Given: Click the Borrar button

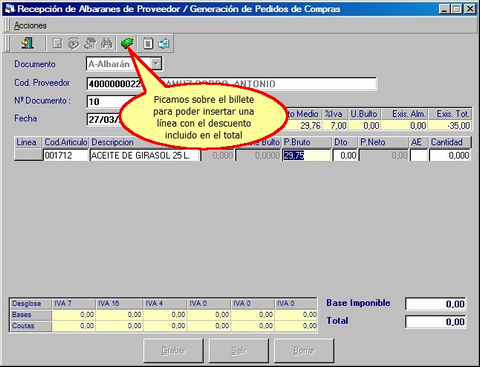Looking at the screenshot, I should (x=304, y=350).
